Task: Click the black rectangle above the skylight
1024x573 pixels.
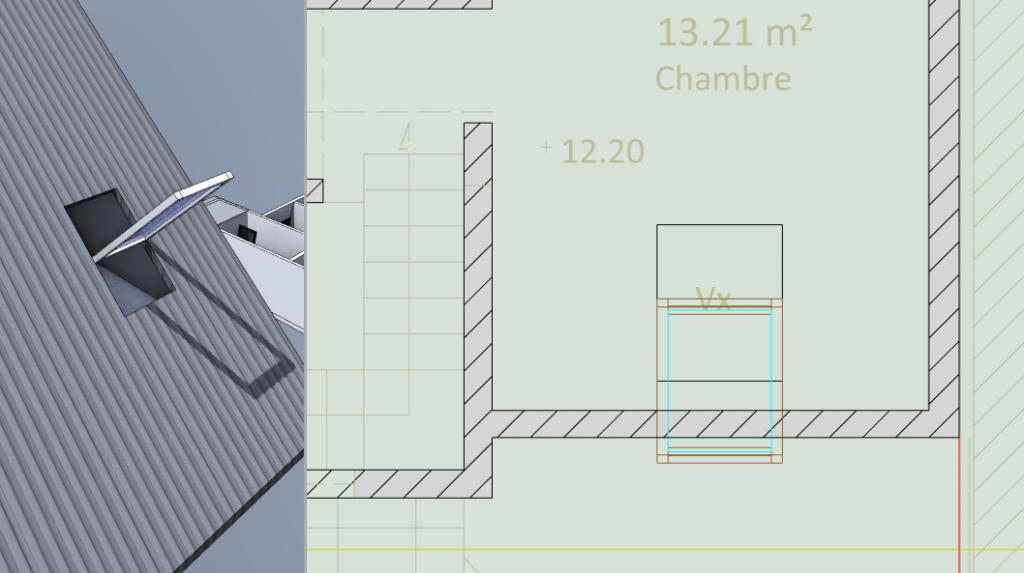Action: click(720, 261)
